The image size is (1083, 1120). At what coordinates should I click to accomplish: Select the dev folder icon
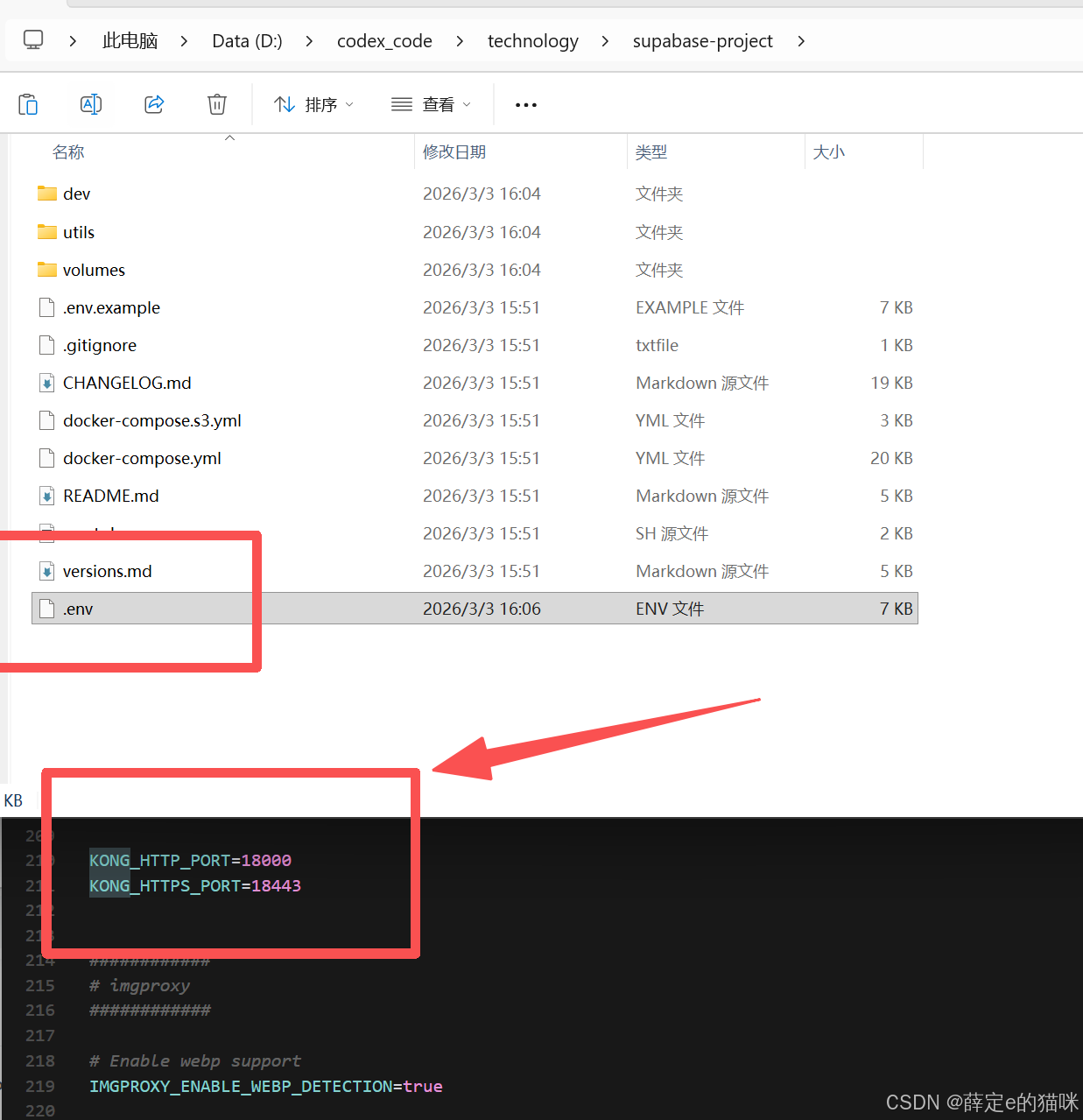pyautogui.click(x=47, y=194)
